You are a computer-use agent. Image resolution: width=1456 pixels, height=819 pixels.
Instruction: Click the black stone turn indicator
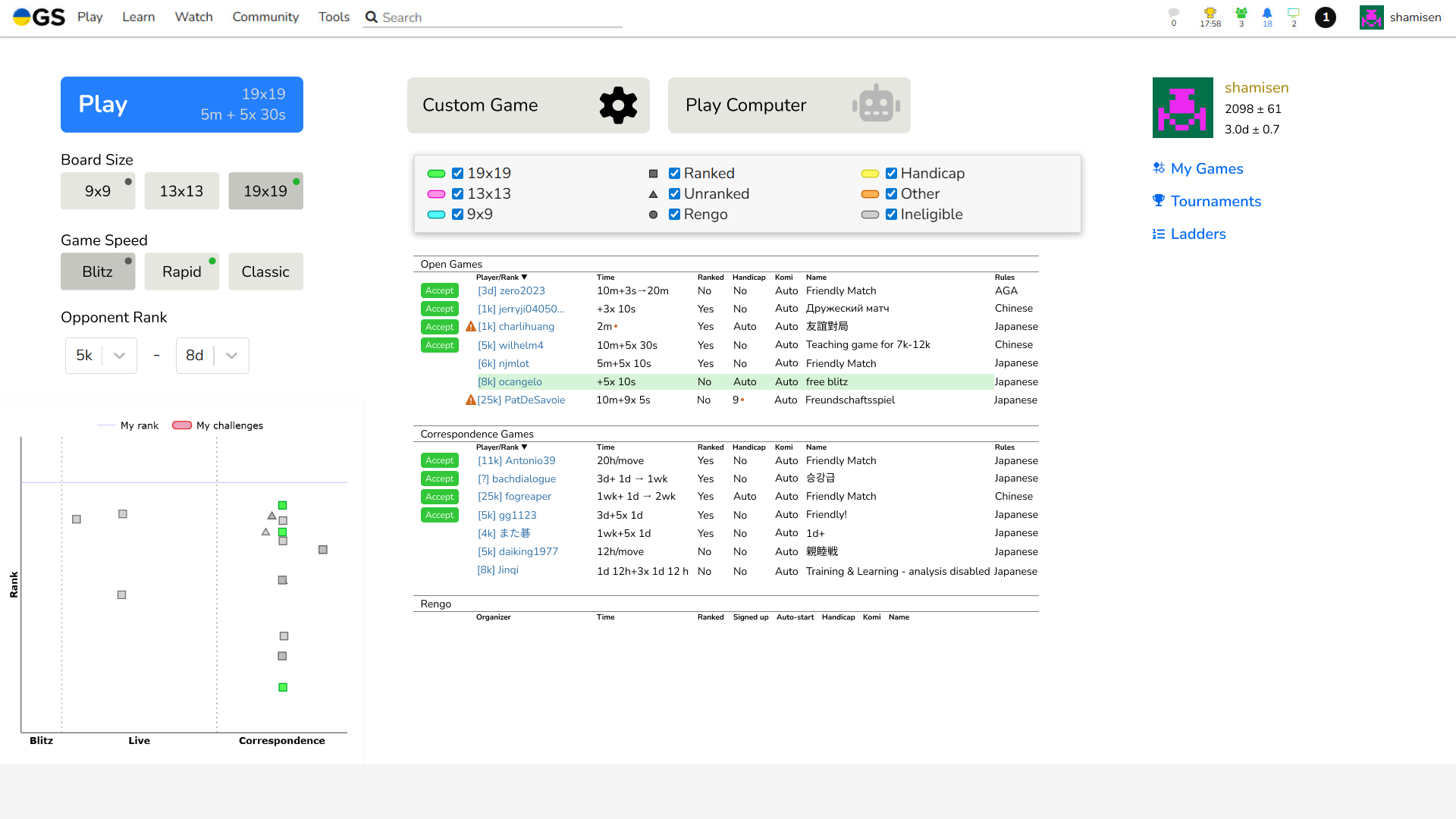pos(1326,17)
